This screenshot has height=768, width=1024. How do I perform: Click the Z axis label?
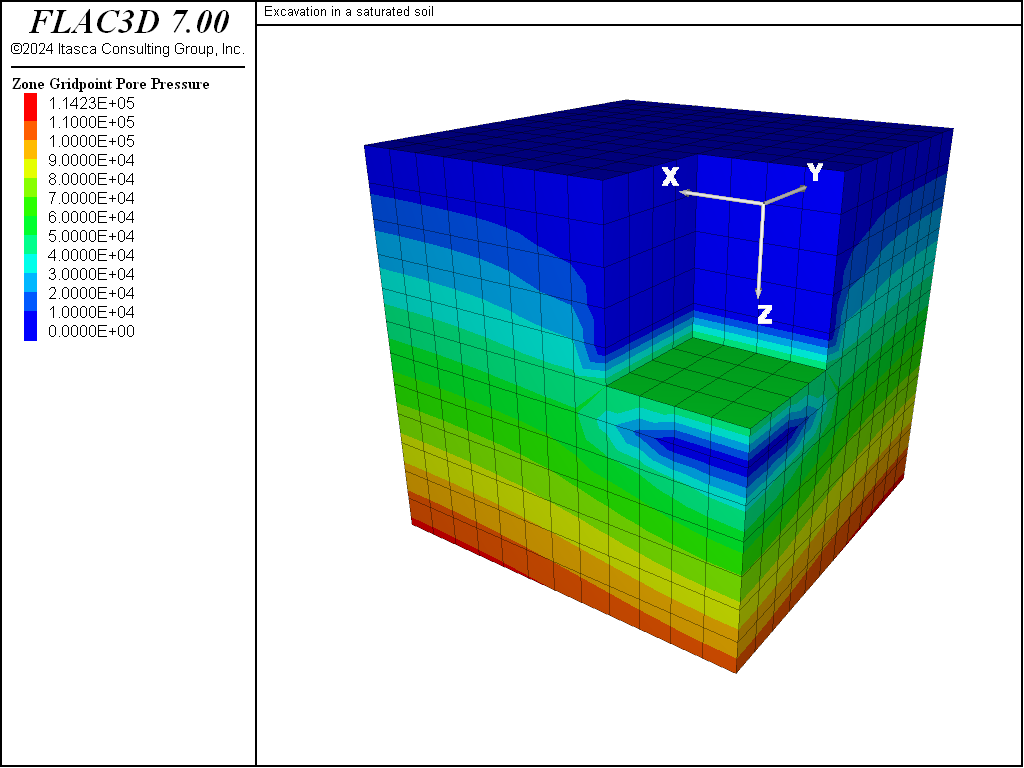coord(765,315)
